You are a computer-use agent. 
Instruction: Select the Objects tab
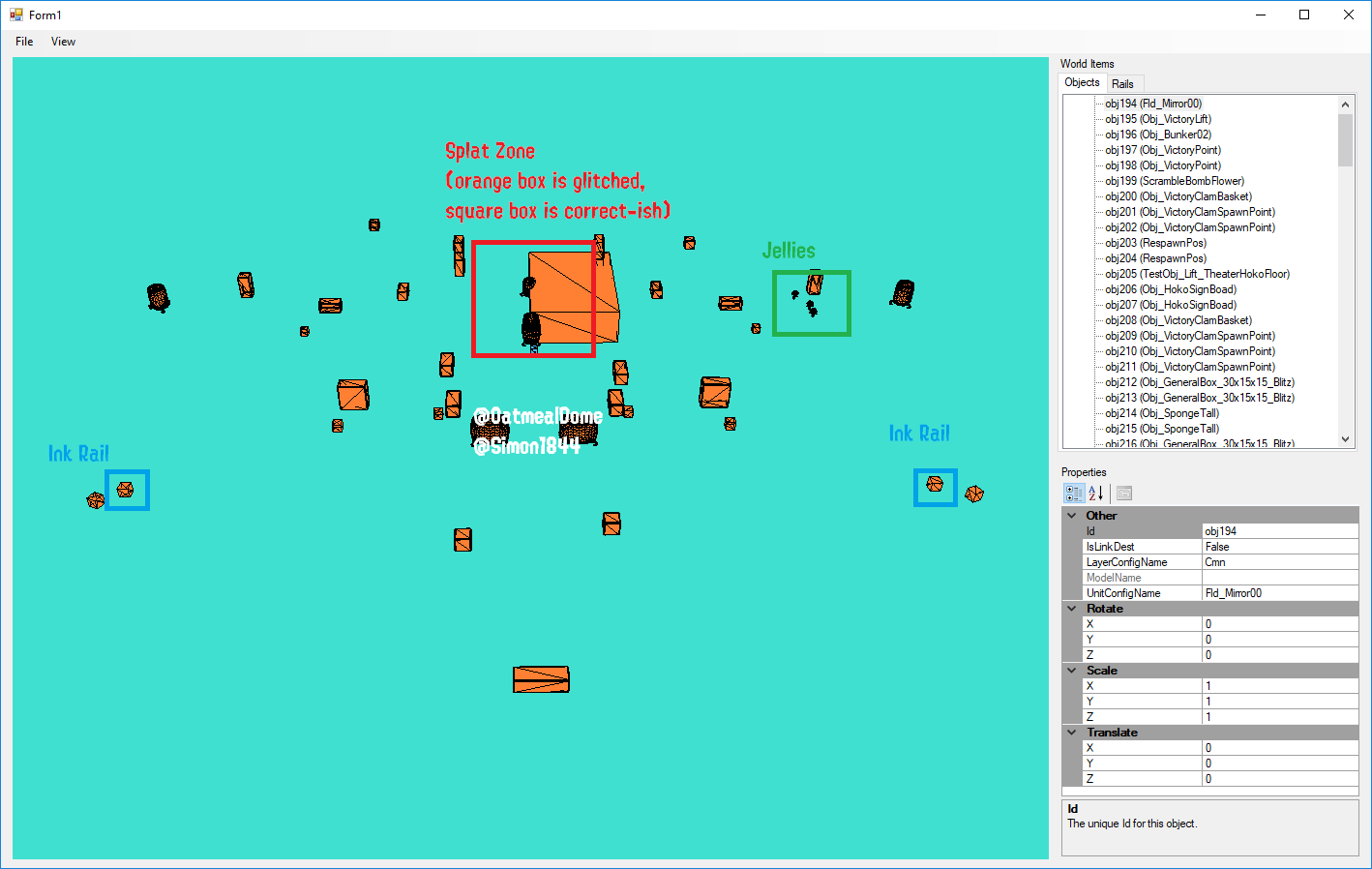coord(1082,83)
